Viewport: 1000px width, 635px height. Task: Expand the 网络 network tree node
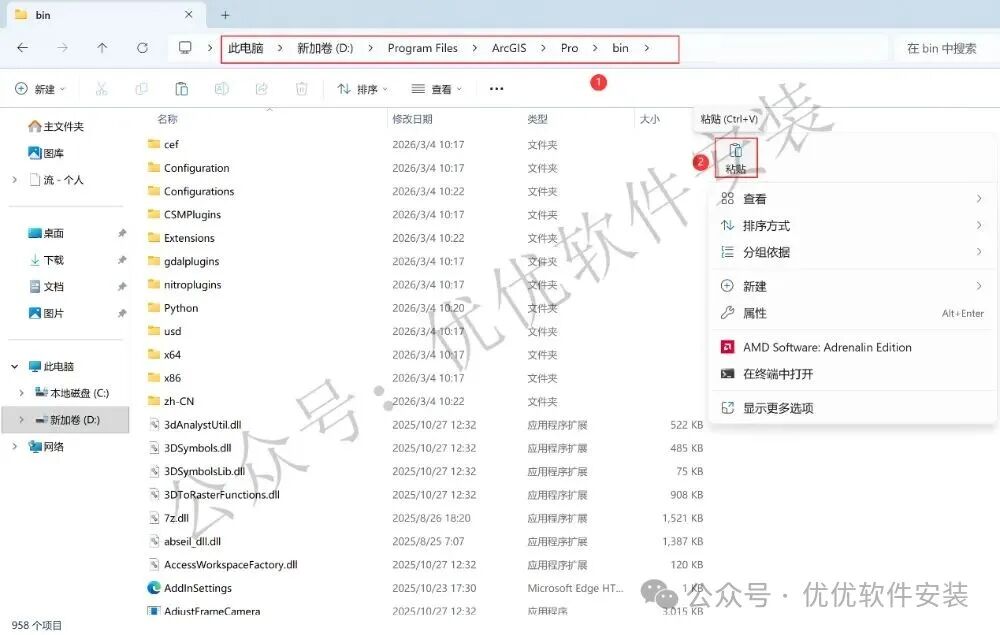(x=15, y=446)
